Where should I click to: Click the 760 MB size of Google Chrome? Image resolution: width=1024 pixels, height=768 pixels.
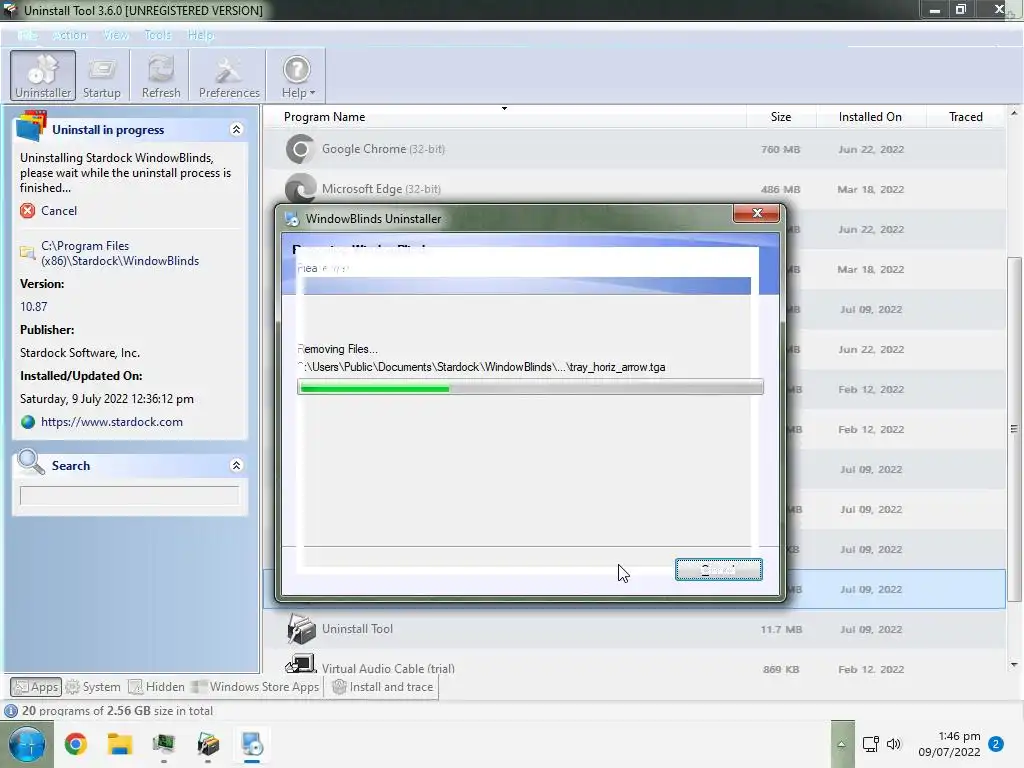click(x=780, y=149)
